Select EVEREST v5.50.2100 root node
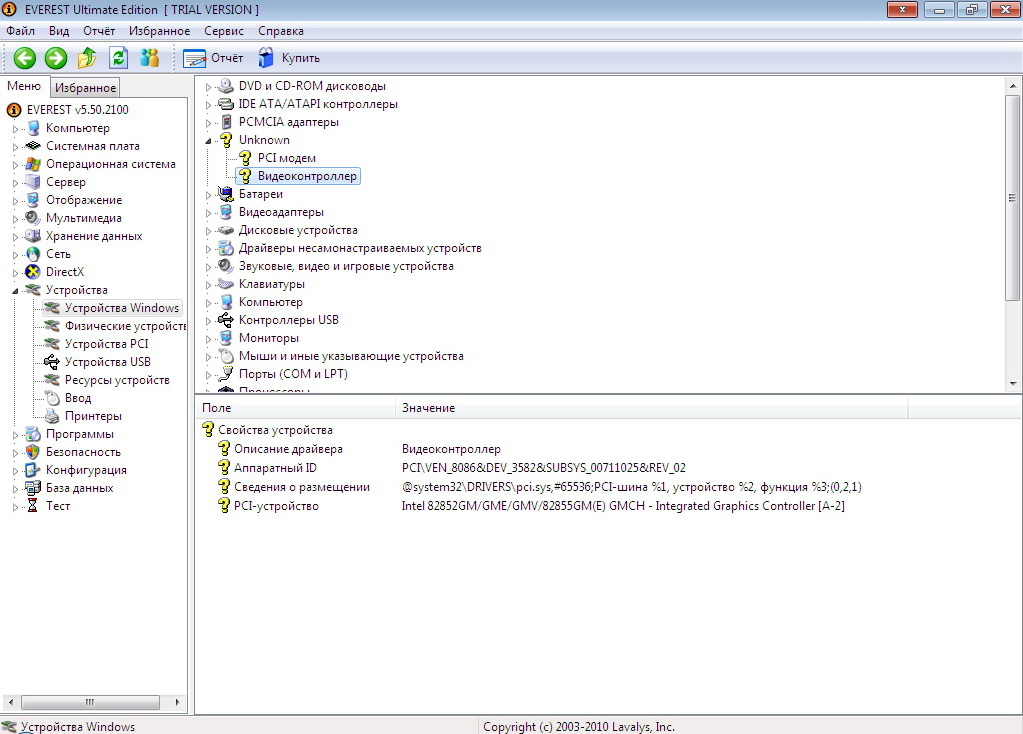 tap(77, 110)
